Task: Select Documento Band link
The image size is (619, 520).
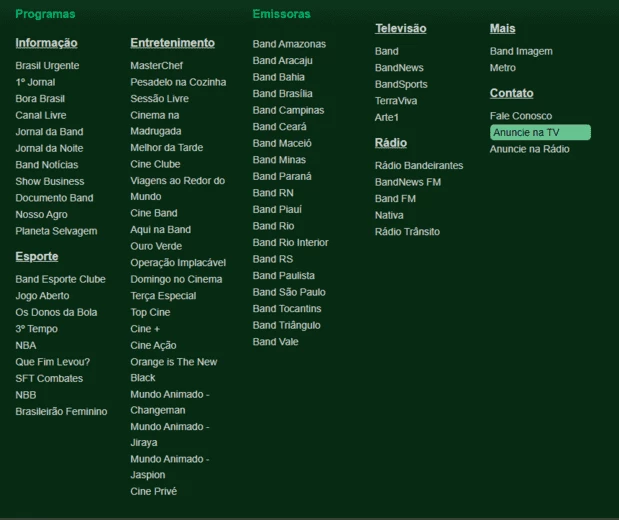Action: [x=54, y=198]
